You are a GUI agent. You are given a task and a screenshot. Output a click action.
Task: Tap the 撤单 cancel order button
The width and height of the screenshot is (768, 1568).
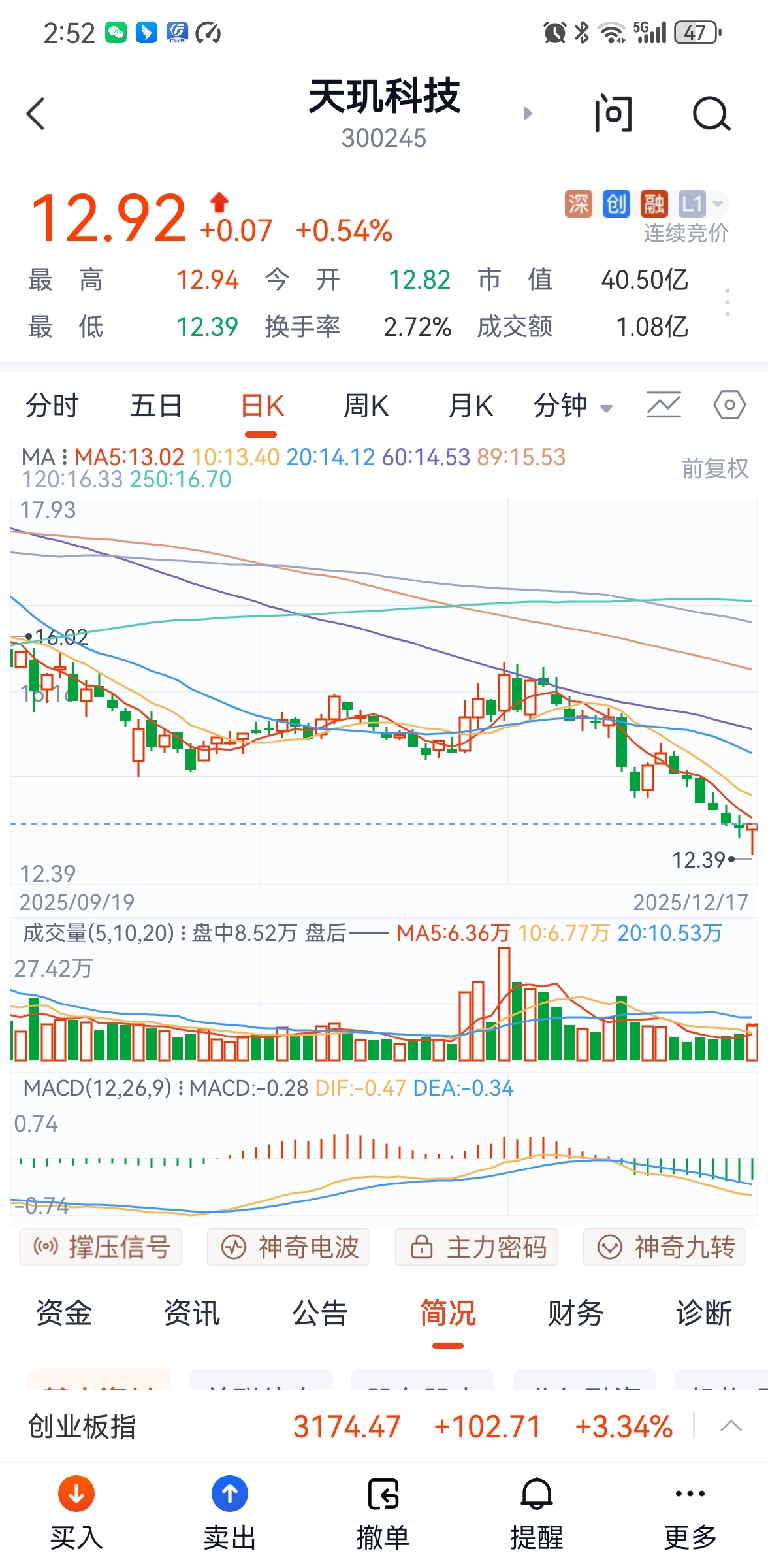[x=383, y=1513]
